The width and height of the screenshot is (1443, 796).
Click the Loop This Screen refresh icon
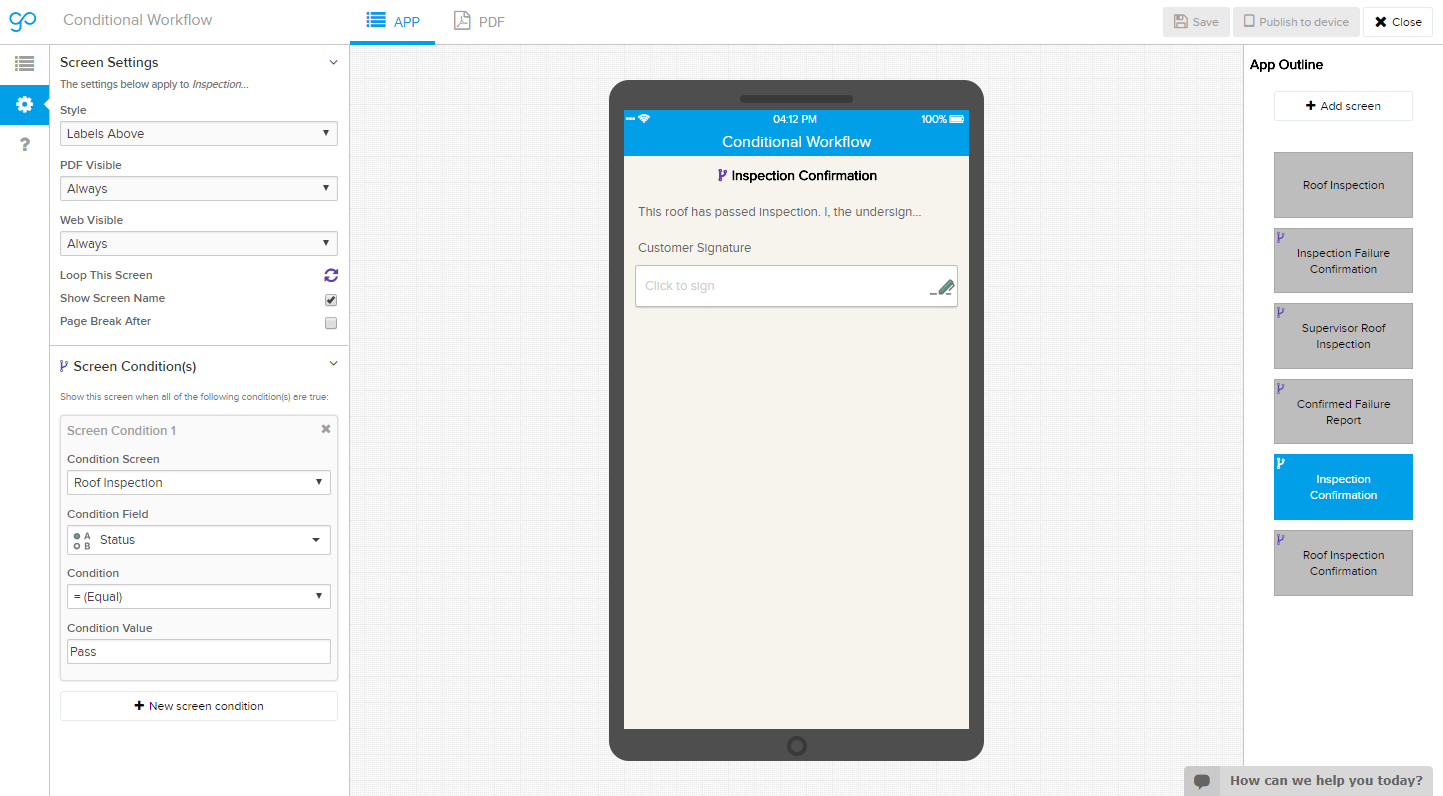[x=331, y=275]
